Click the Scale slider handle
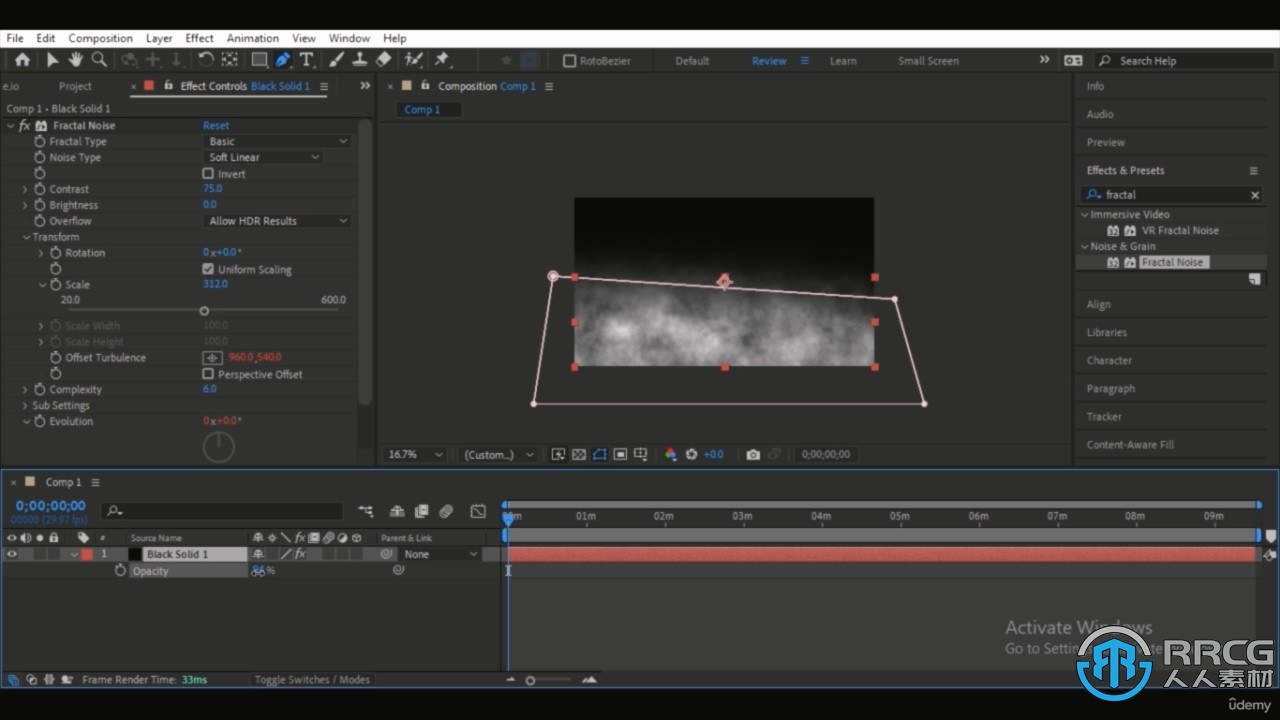 pos(204,311)
